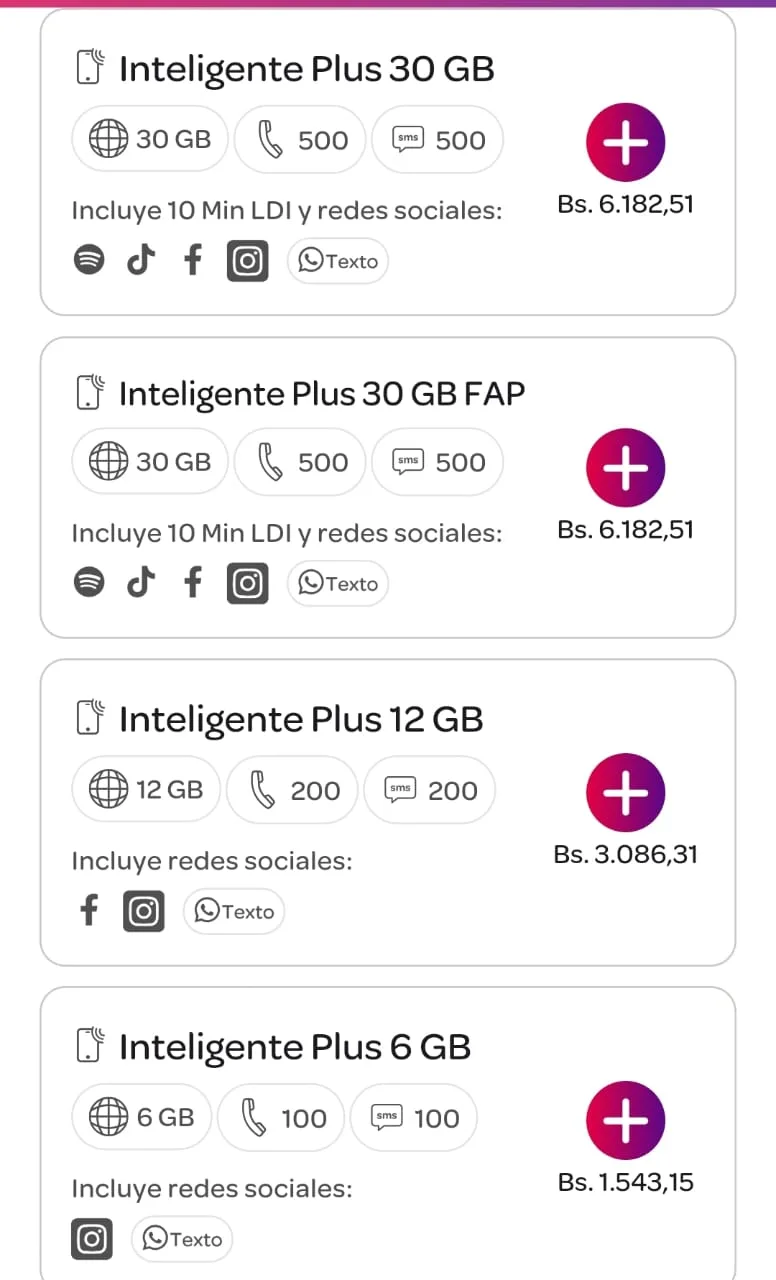Click Instagram icon in 6 GB plan
776x1280 pixels.
point(92,1240)
